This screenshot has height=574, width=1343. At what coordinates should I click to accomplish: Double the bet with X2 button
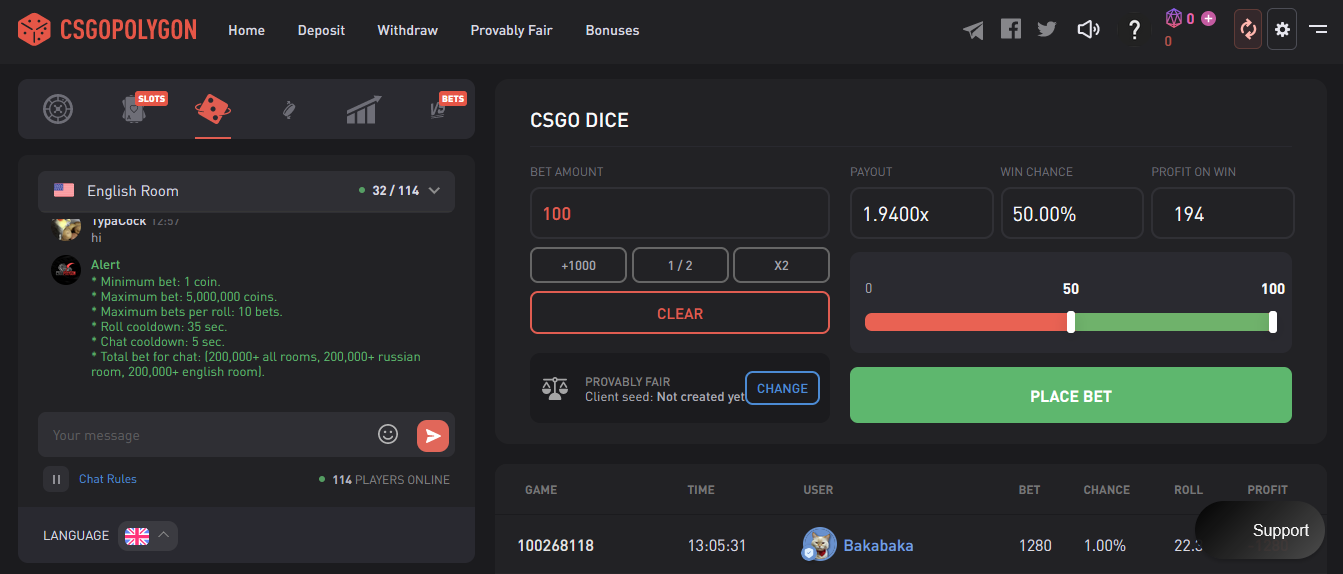point(781,265)
